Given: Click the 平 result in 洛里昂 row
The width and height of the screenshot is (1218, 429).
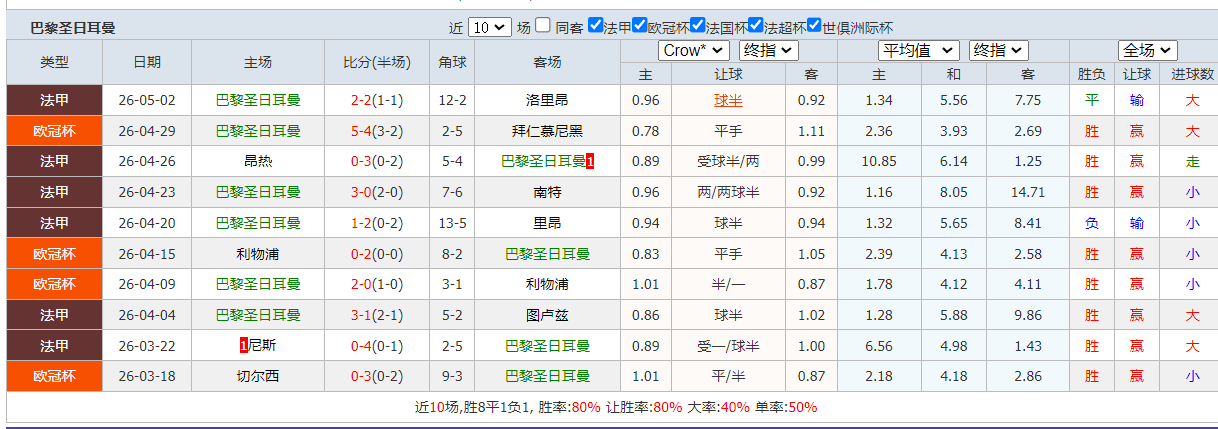Looking at the screenshot, I should [1091, 100].
